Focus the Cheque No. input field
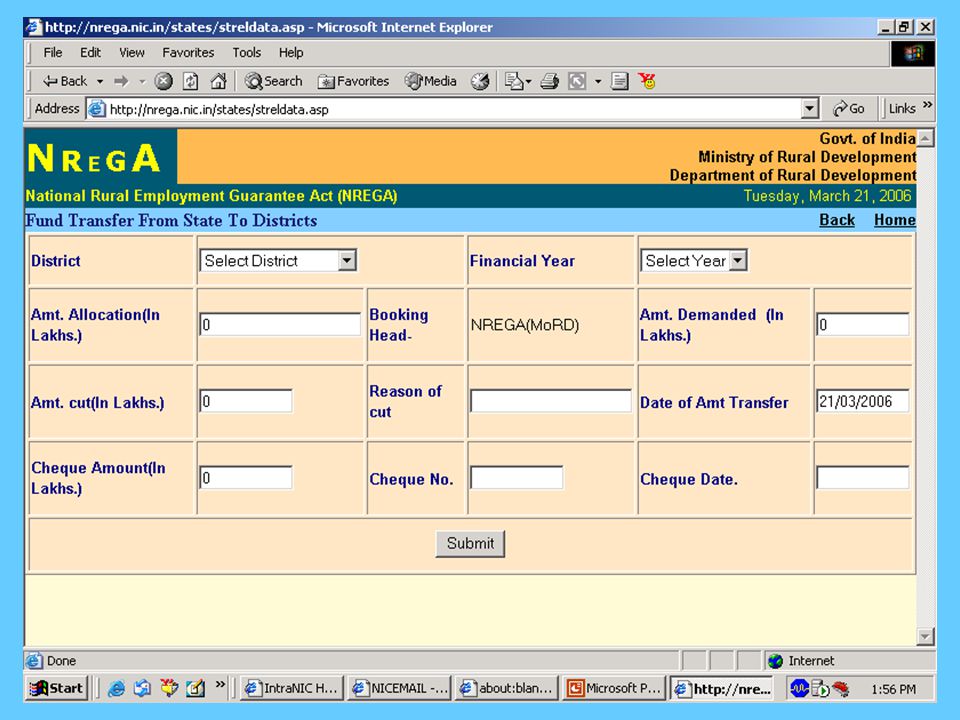The width and height of the screenshot is (960, 720). tap(516, 478)
